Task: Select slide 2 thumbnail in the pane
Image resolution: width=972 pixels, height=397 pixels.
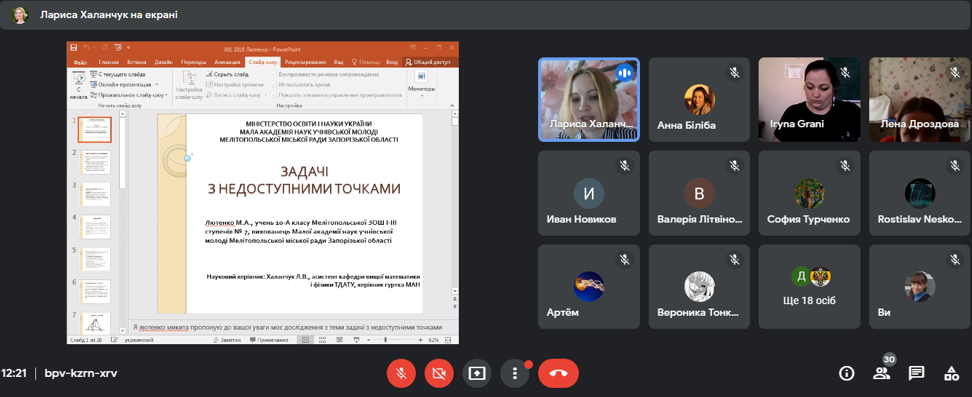Action: (x=94, y=162)
